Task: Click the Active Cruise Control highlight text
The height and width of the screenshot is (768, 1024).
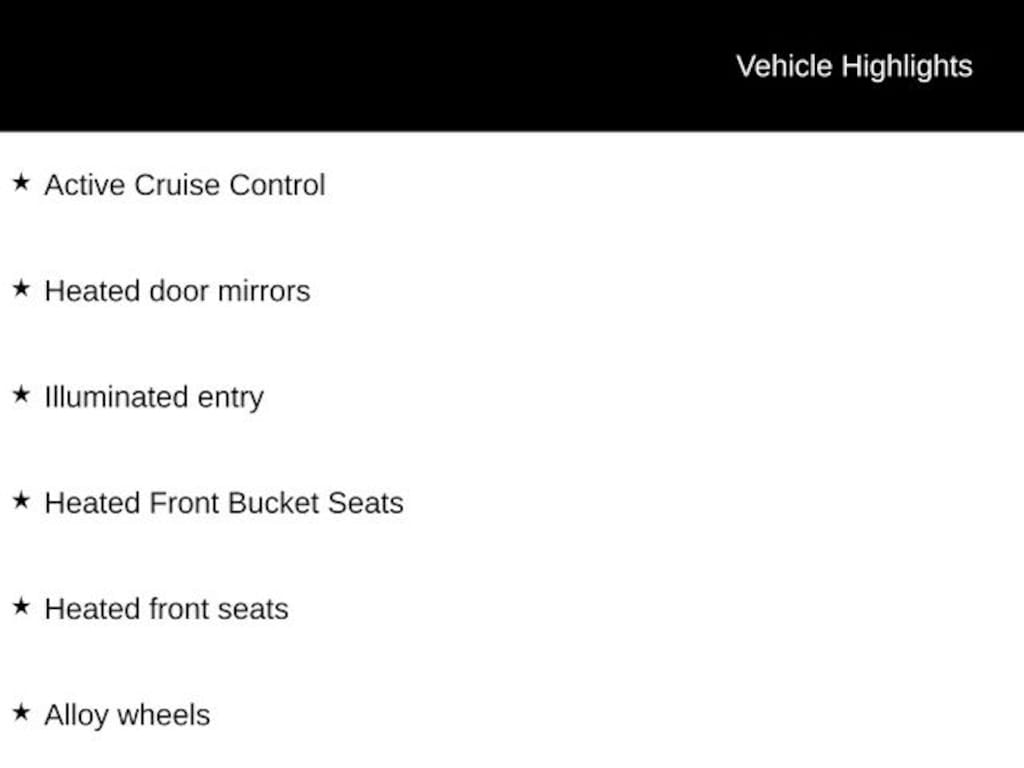Action: (185, 185)
